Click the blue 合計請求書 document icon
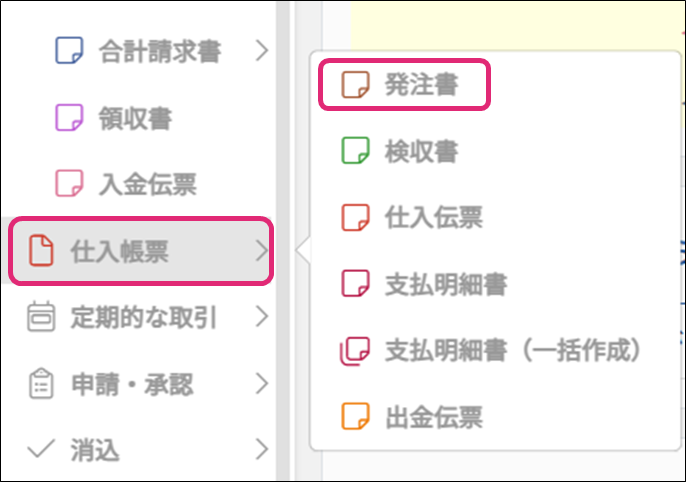 pyautogui.click(x=68, y=50)
